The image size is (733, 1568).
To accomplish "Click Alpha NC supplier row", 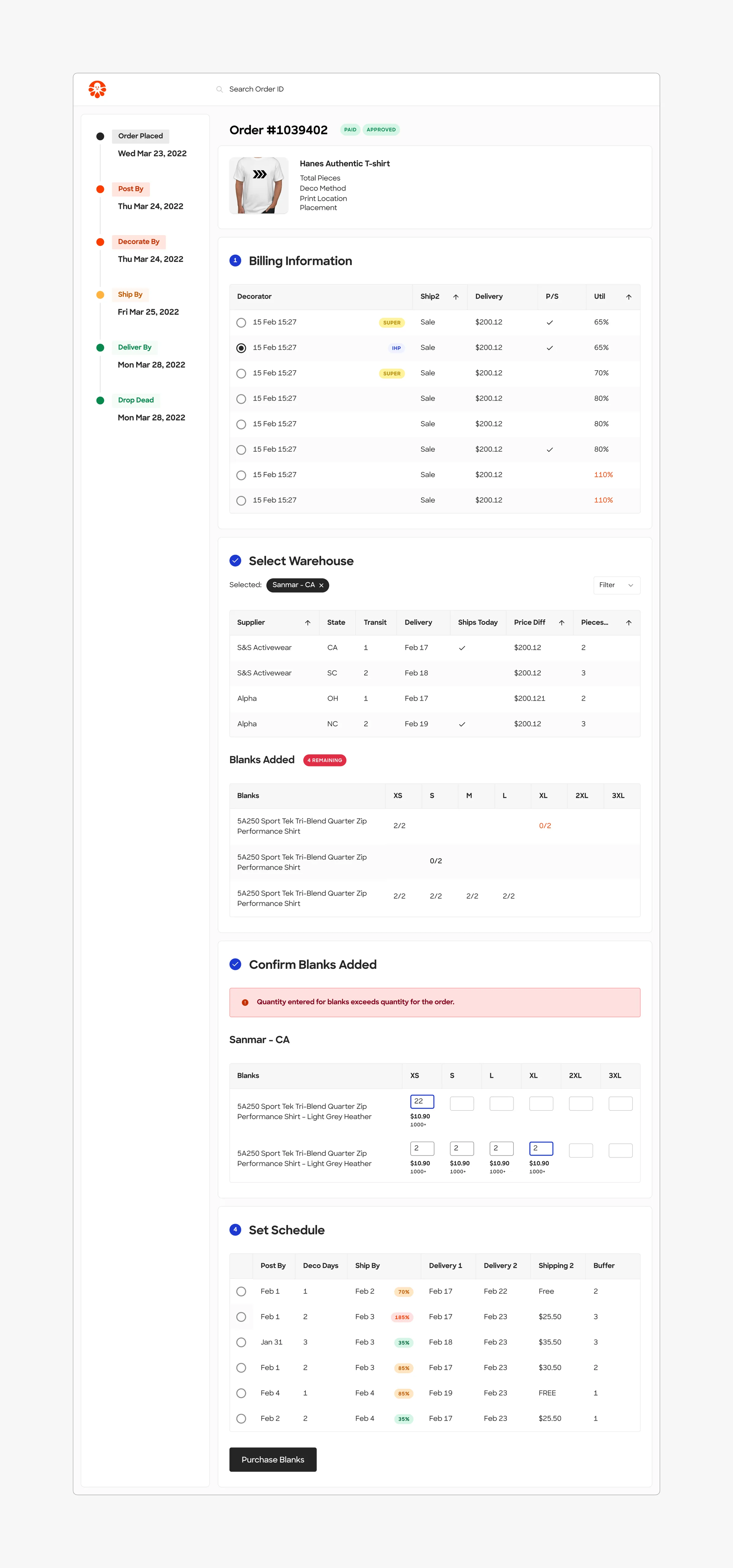I will click(435, 724).
